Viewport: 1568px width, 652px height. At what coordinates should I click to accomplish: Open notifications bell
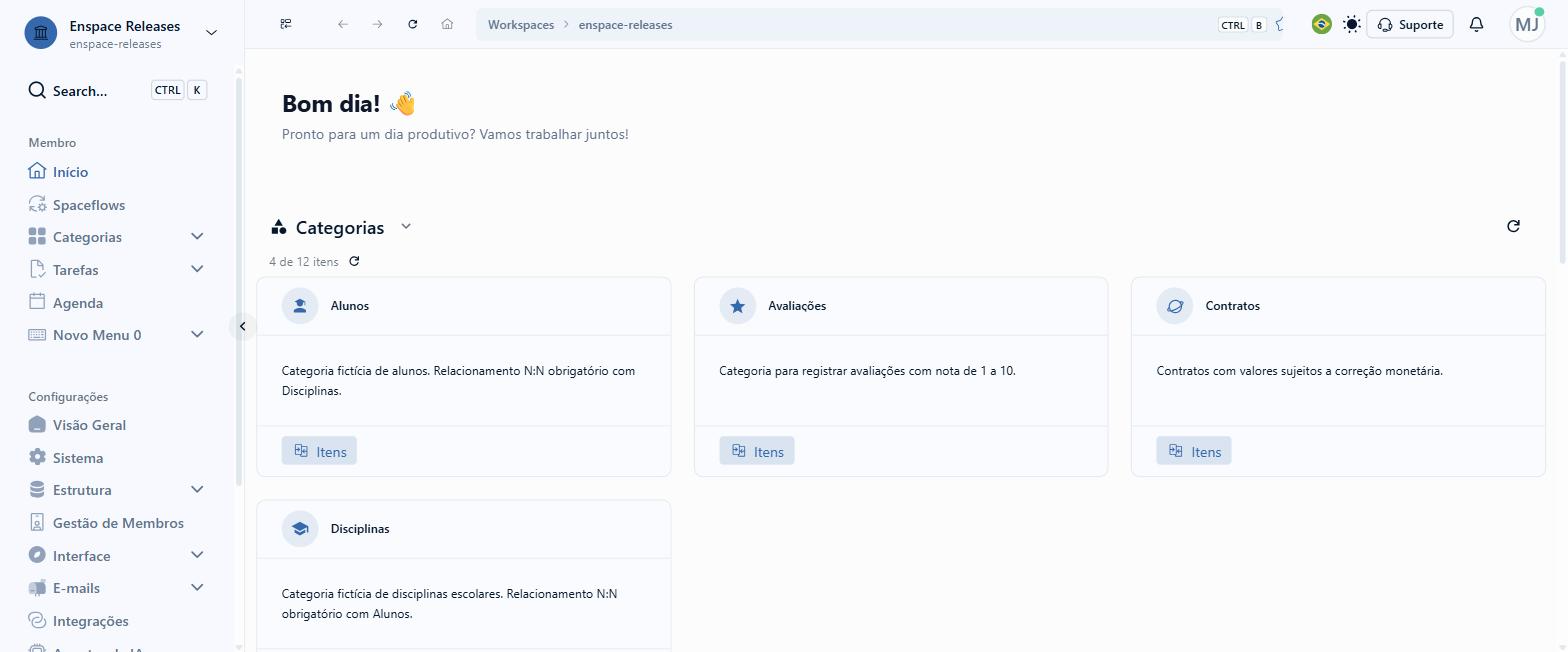click(x=1476, y=24)
